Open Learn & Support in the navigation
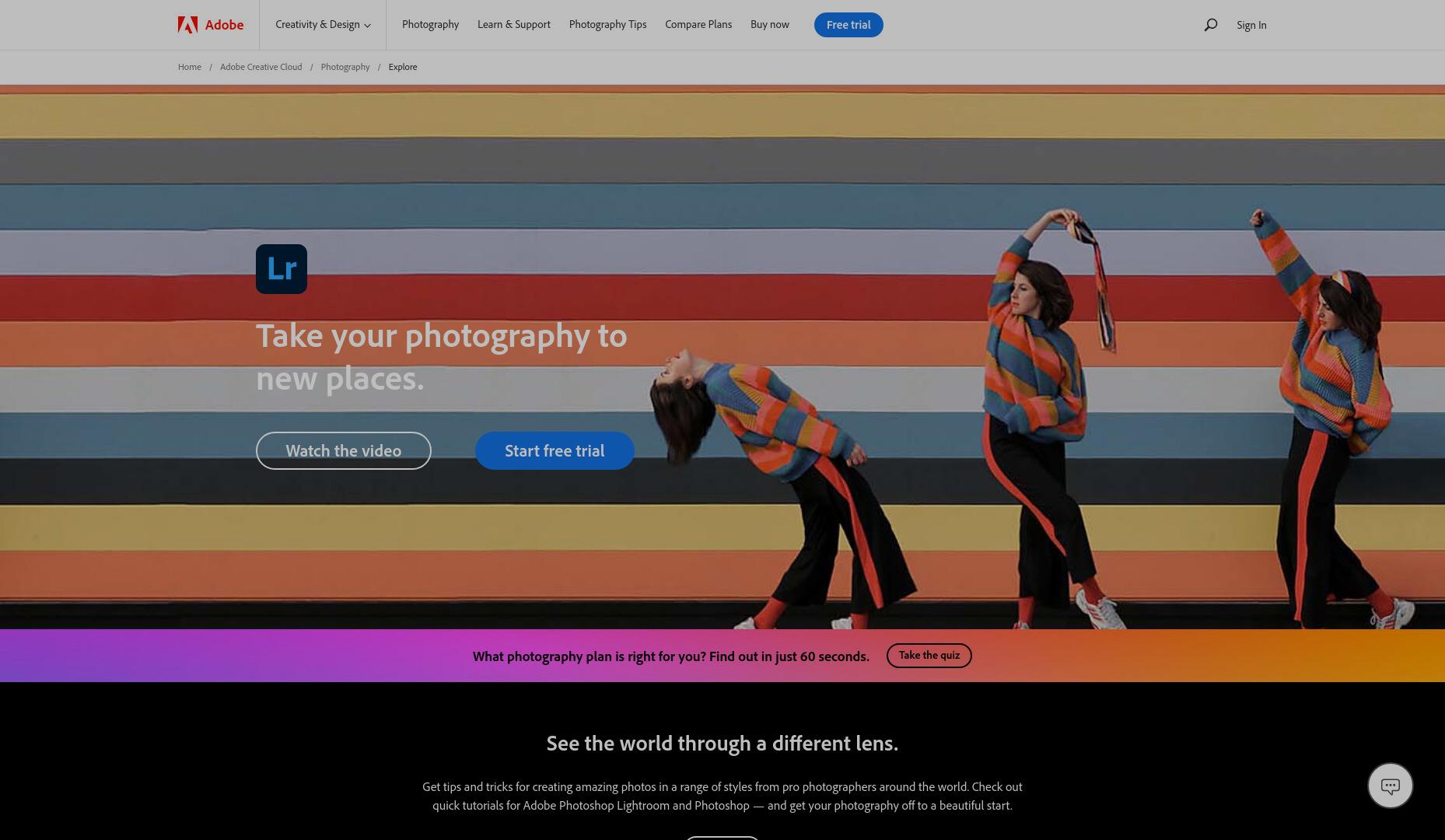1445x840 pixels. click(514, 25)
